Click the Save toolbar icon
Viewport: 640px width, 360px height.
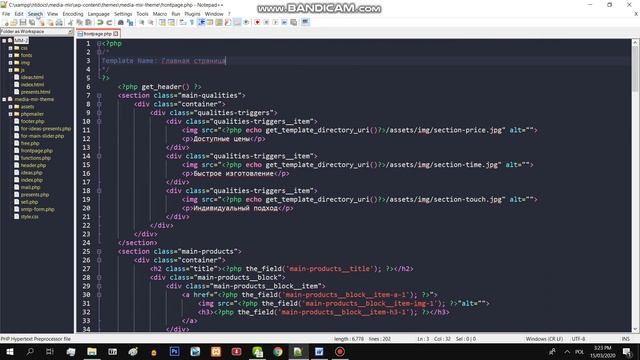(x=23, y=22)
